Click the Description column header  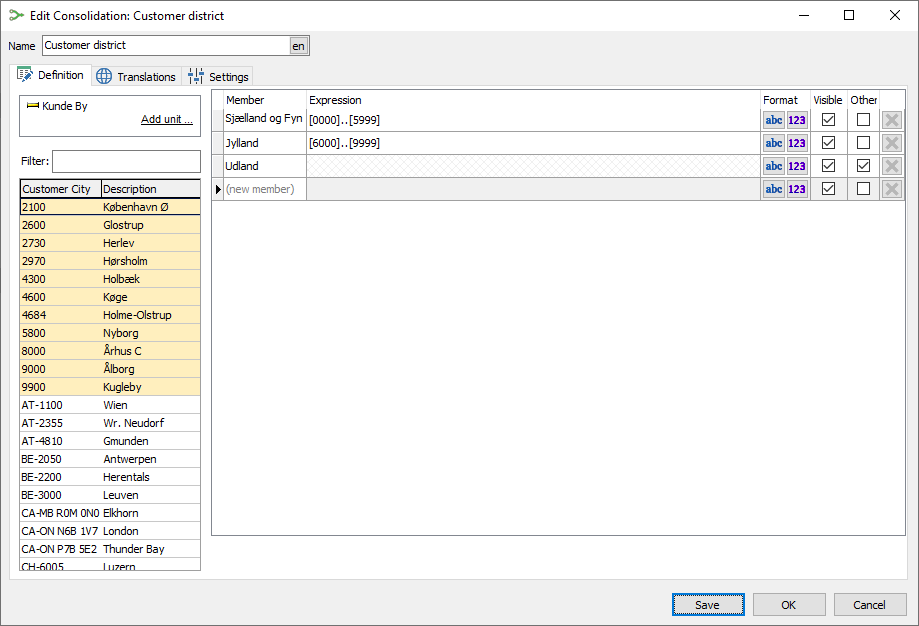pyautogui.click(x=151, y=189)
